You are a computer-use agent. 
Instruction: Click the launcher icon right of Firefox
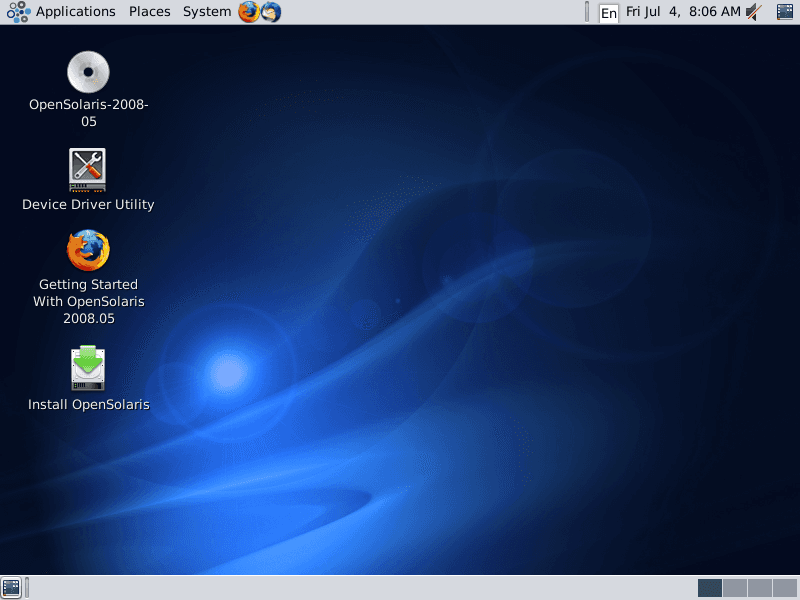click(x=270, y=13)
